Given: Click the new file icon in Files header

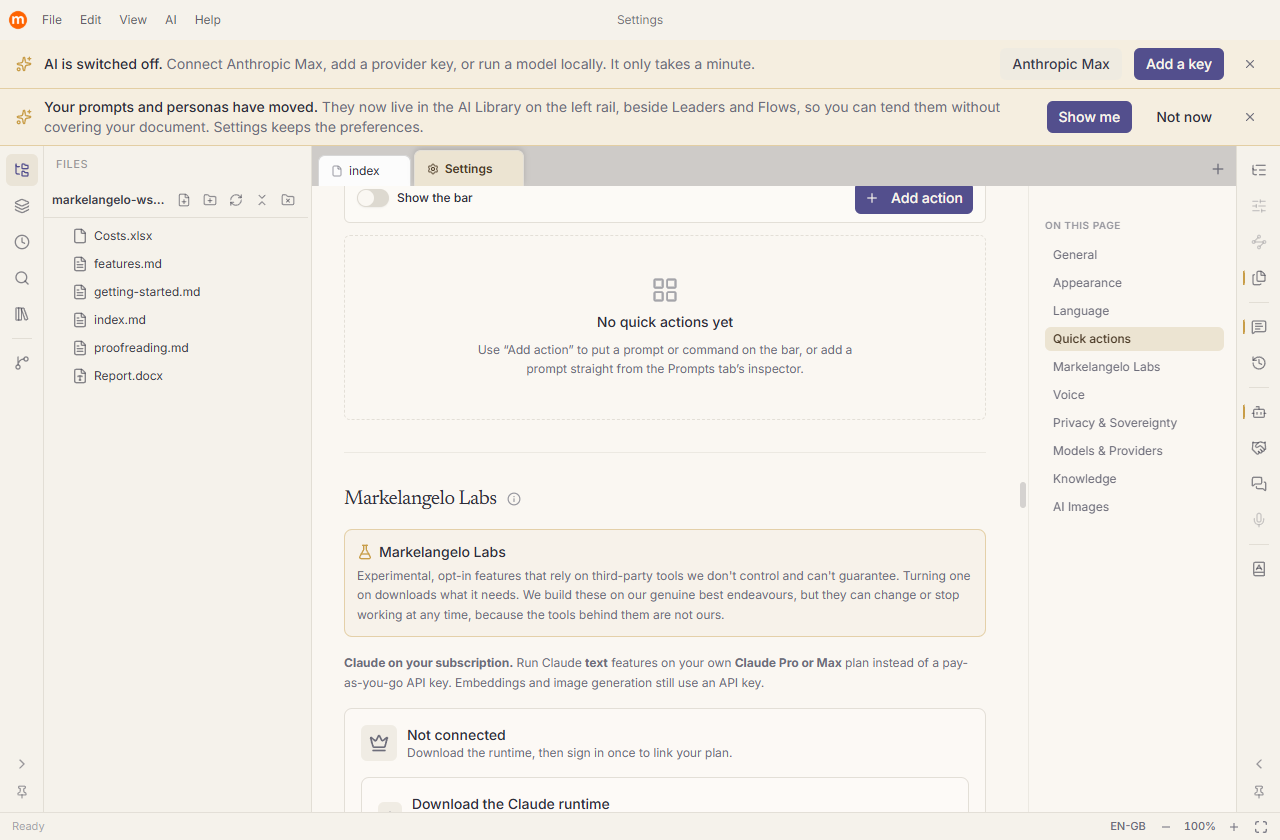Looking at the screenshot, I should pyautogui.click(x=184, y=200).
